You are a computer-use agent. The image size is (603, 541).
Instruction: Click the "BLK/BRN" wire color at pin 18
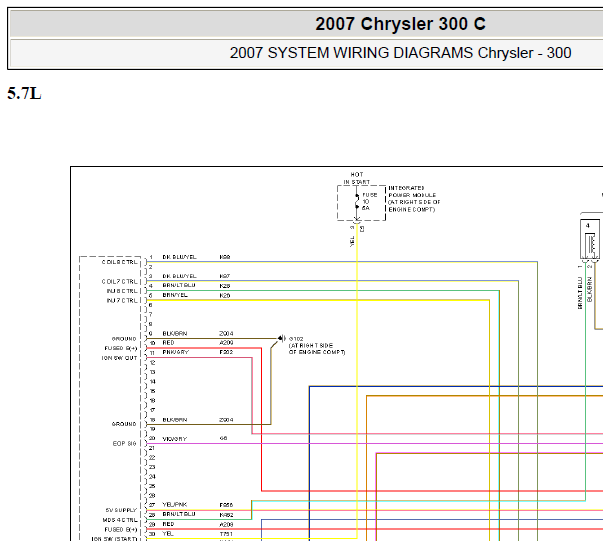pyautogui.click(x=175, y=420)
